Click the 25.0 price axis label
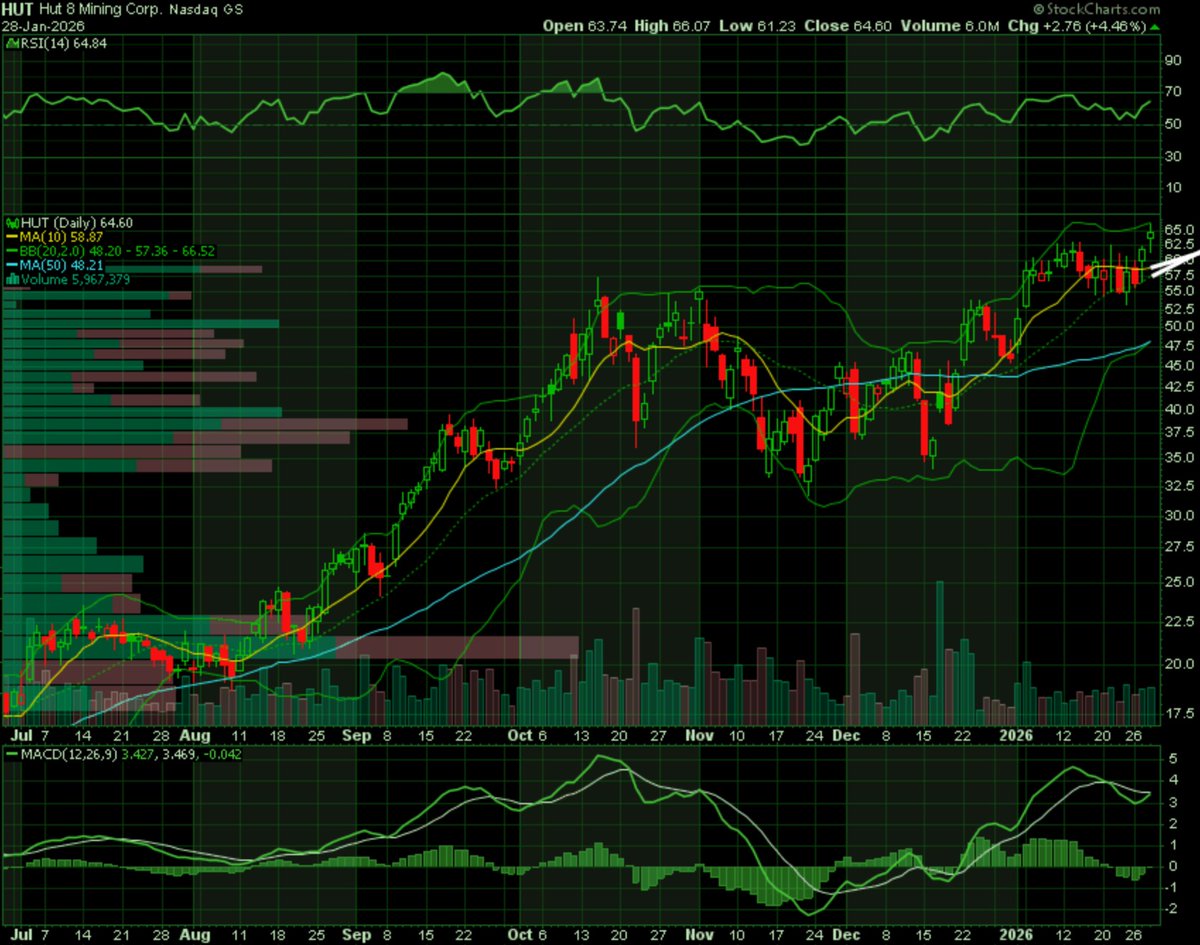This screenshot has height=945, width=1200. click(1177, 581)
